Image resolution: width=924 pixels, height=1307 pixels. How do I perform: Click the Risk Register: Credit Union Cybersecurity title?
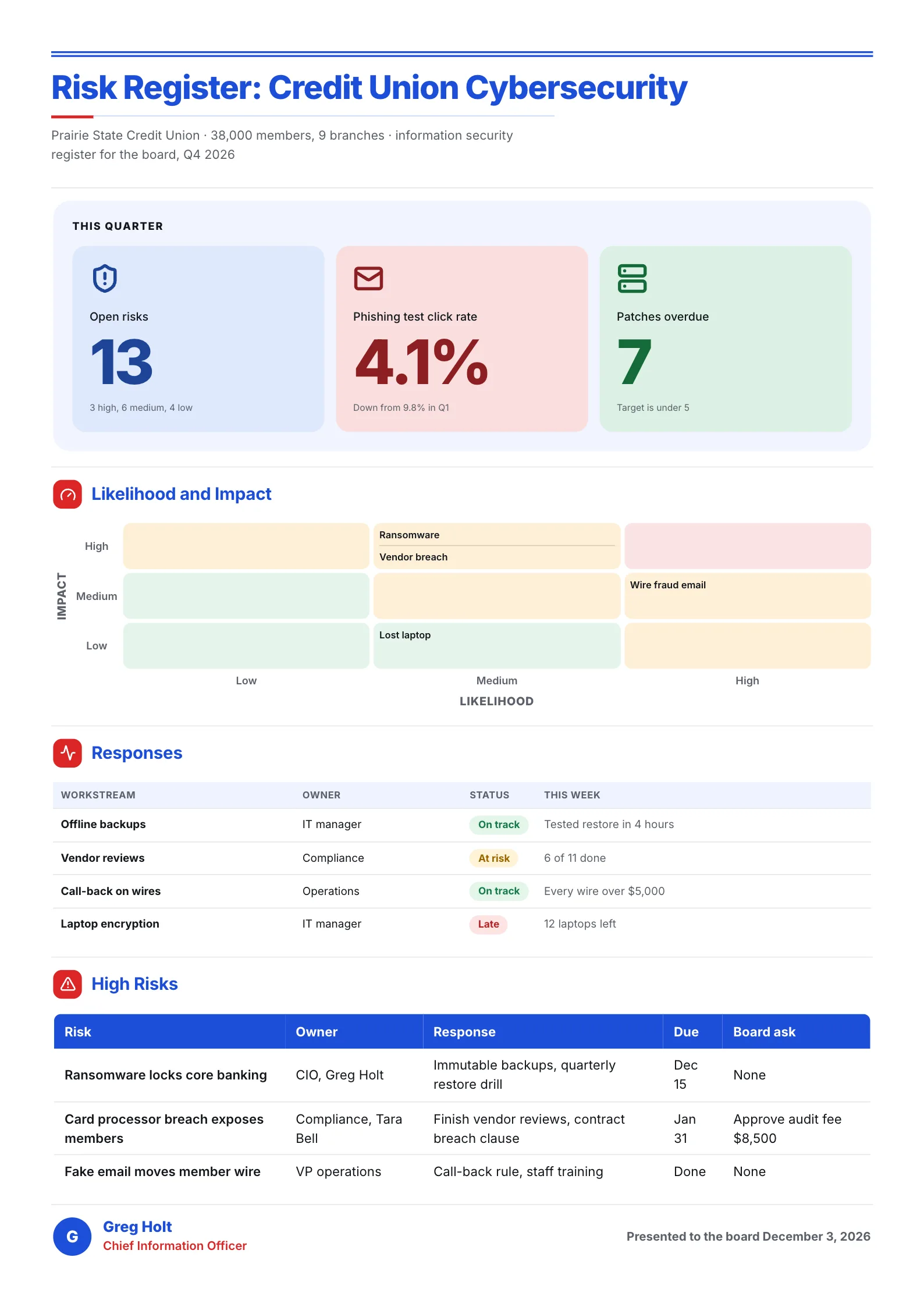click(369, 88)
